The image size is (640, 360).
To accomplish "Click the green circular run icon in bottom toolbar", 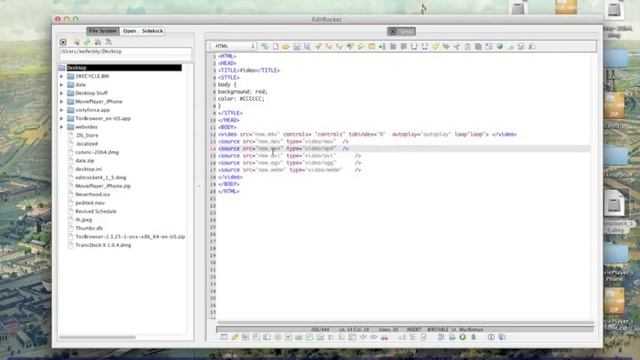I will point(462,337).
